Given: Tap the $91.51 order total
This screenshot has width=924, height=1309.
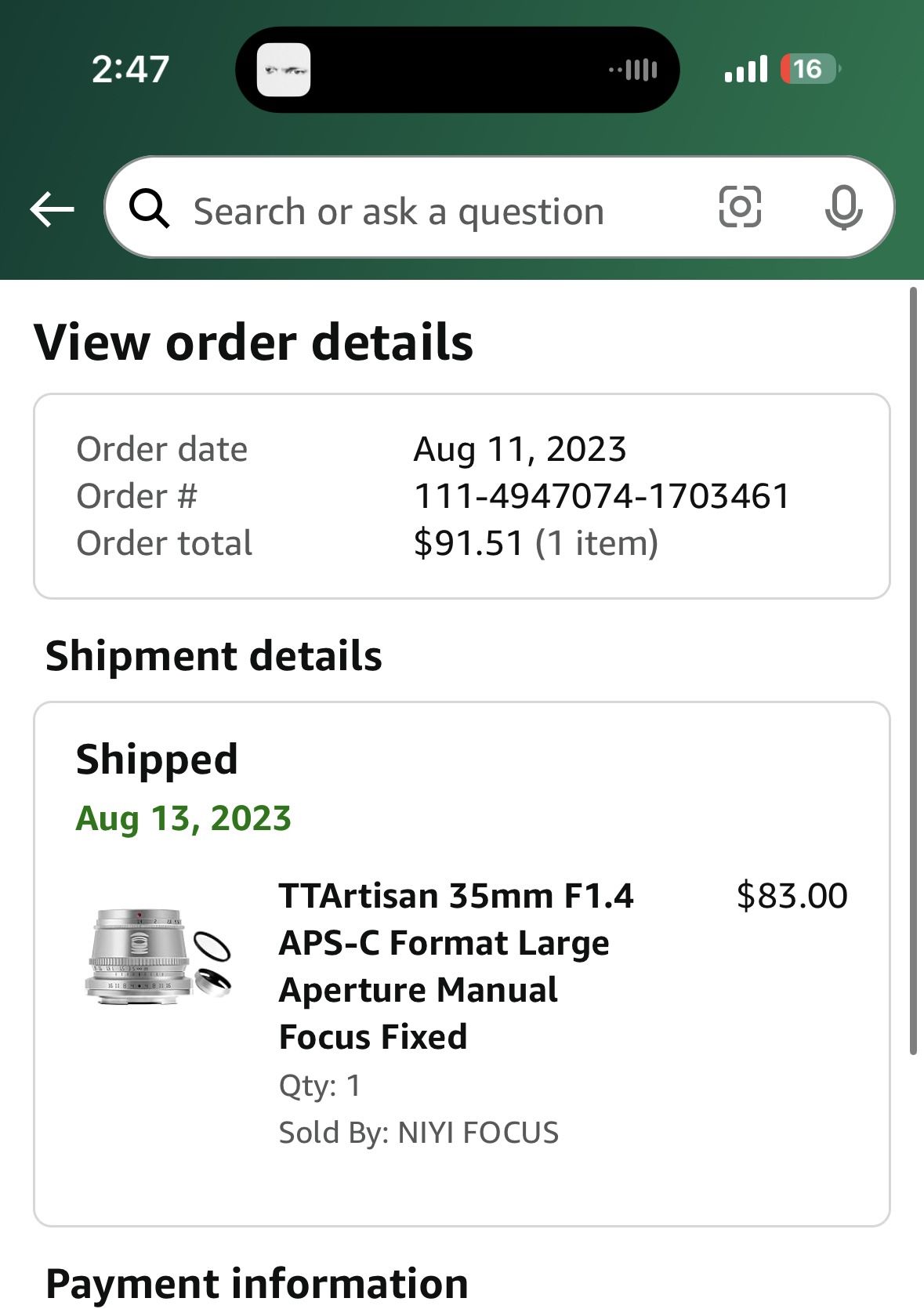Looking at the screenshot, I should pyautogui.click(x=469, y=543).
